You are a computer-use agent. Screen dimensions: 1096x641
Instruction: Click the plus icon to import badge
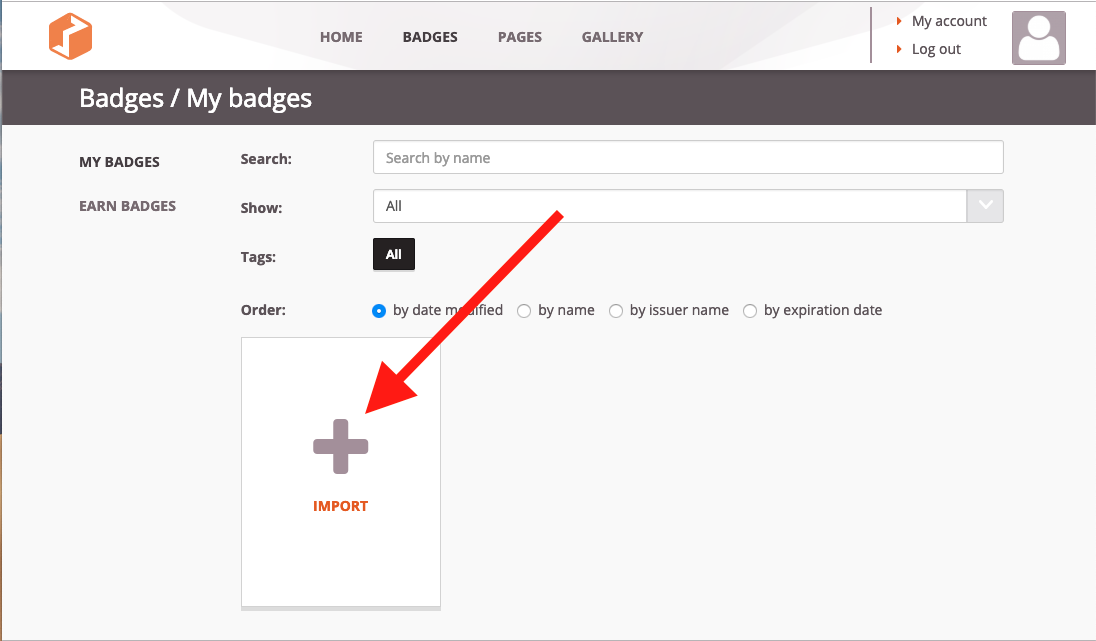340,447
